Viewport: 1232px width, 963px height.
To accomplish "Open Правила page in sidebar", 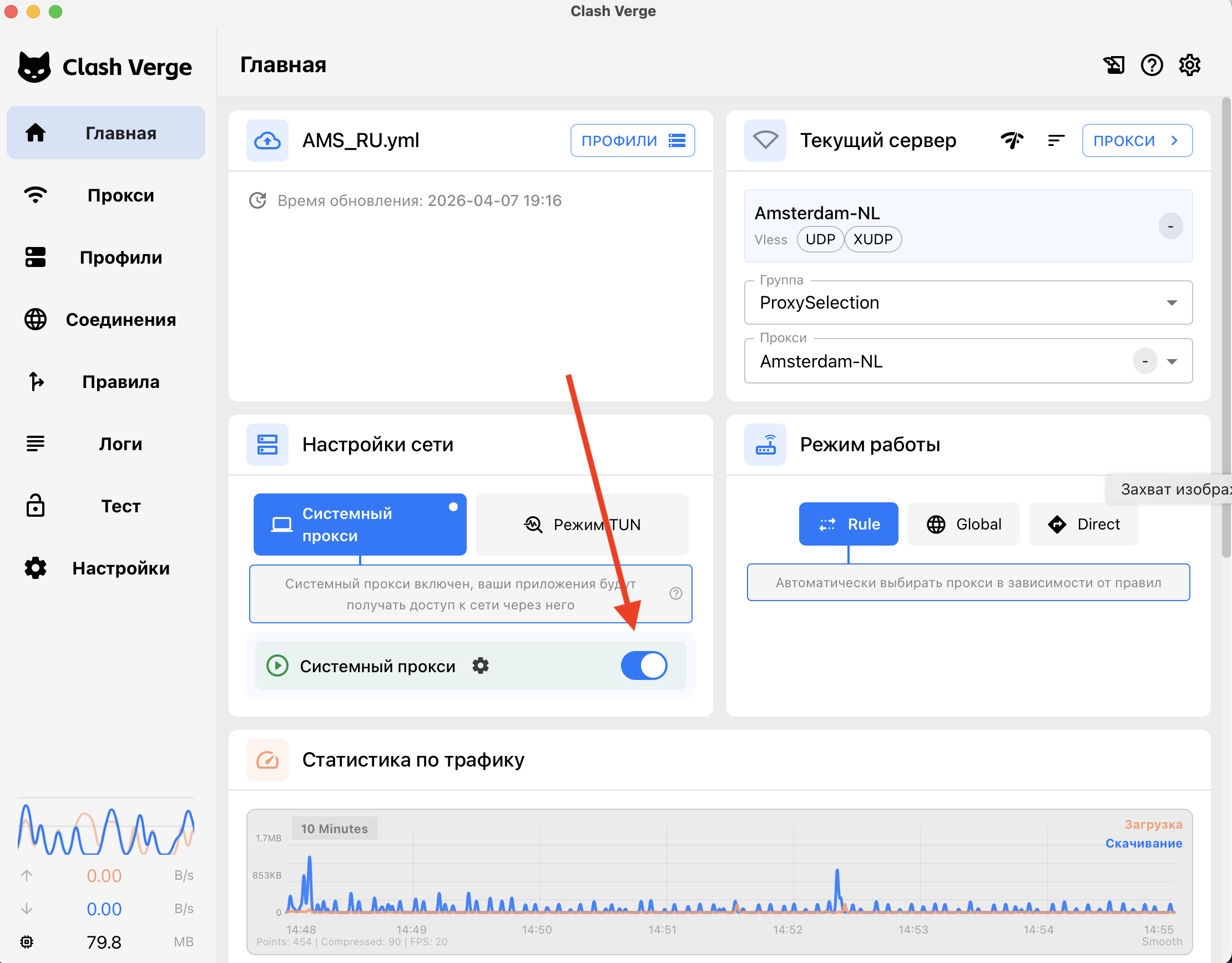I will click(x=106, y=381).
